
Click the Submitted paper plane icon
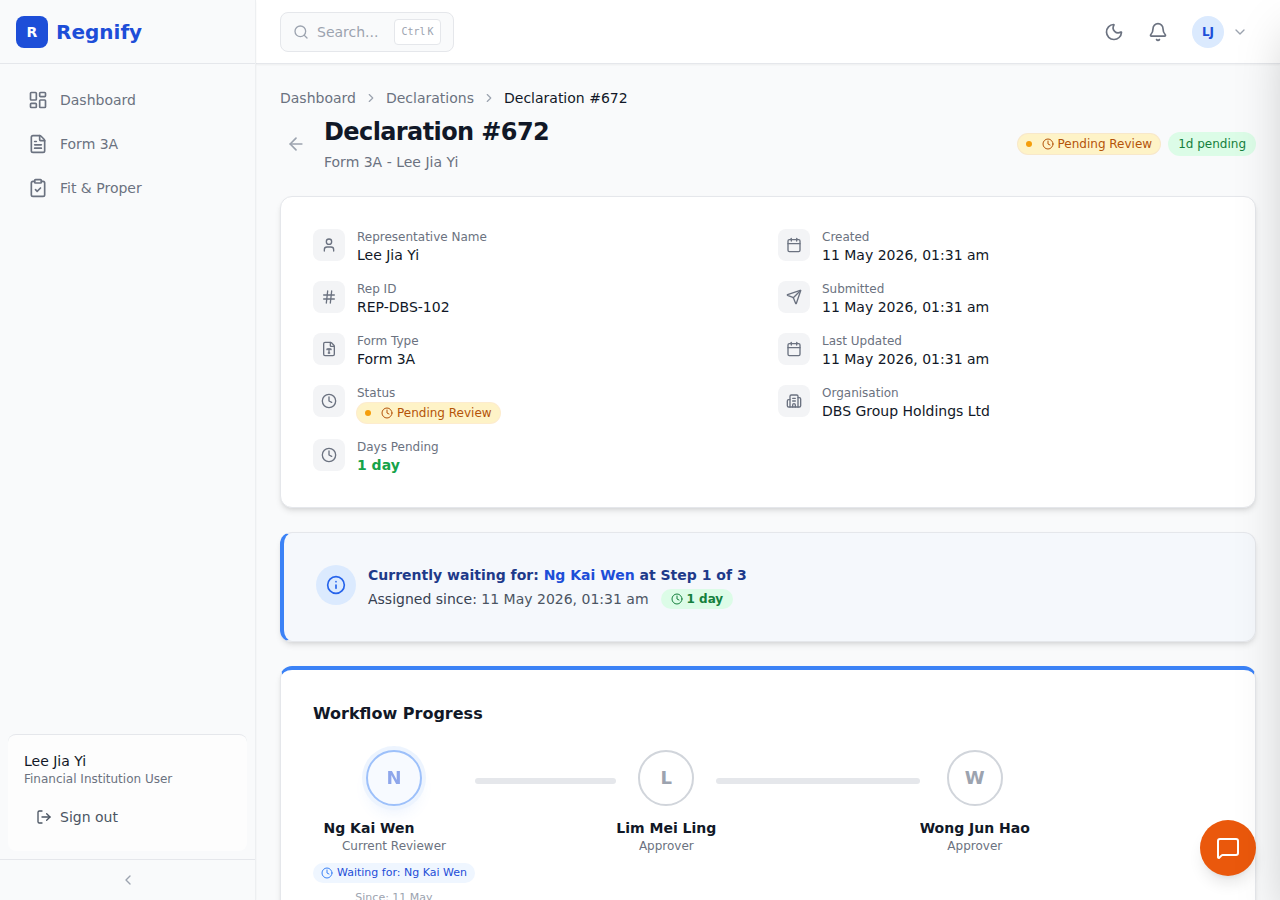(x=794, y=297)
